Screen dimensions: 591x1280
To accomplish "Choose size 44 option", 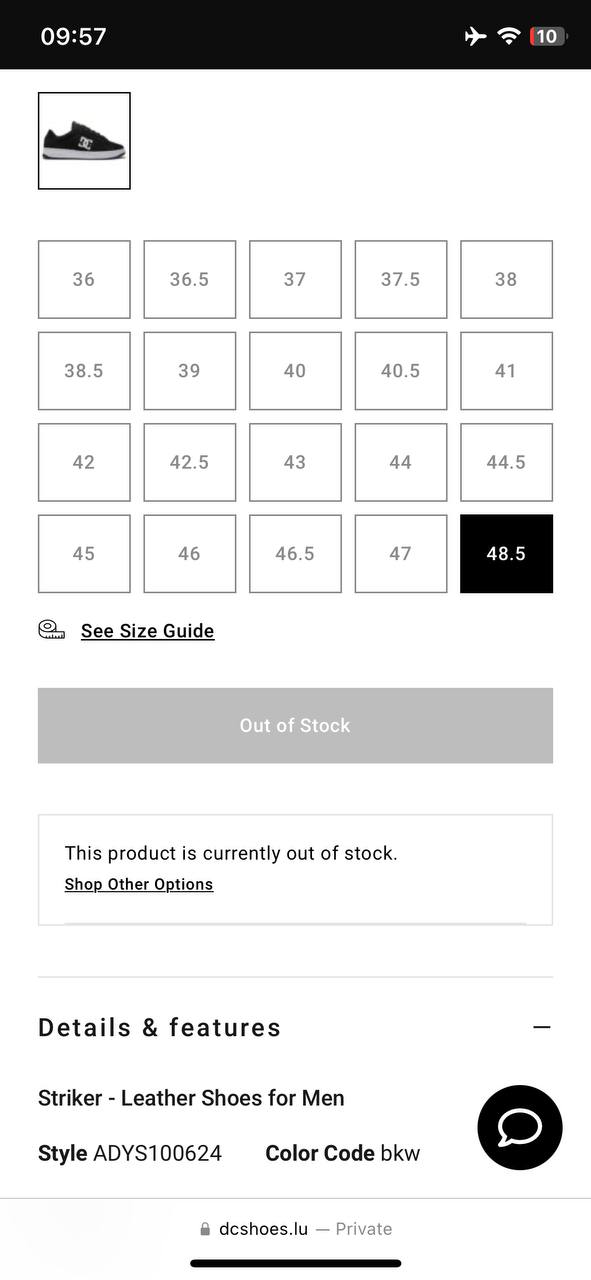I will [401, 462].
